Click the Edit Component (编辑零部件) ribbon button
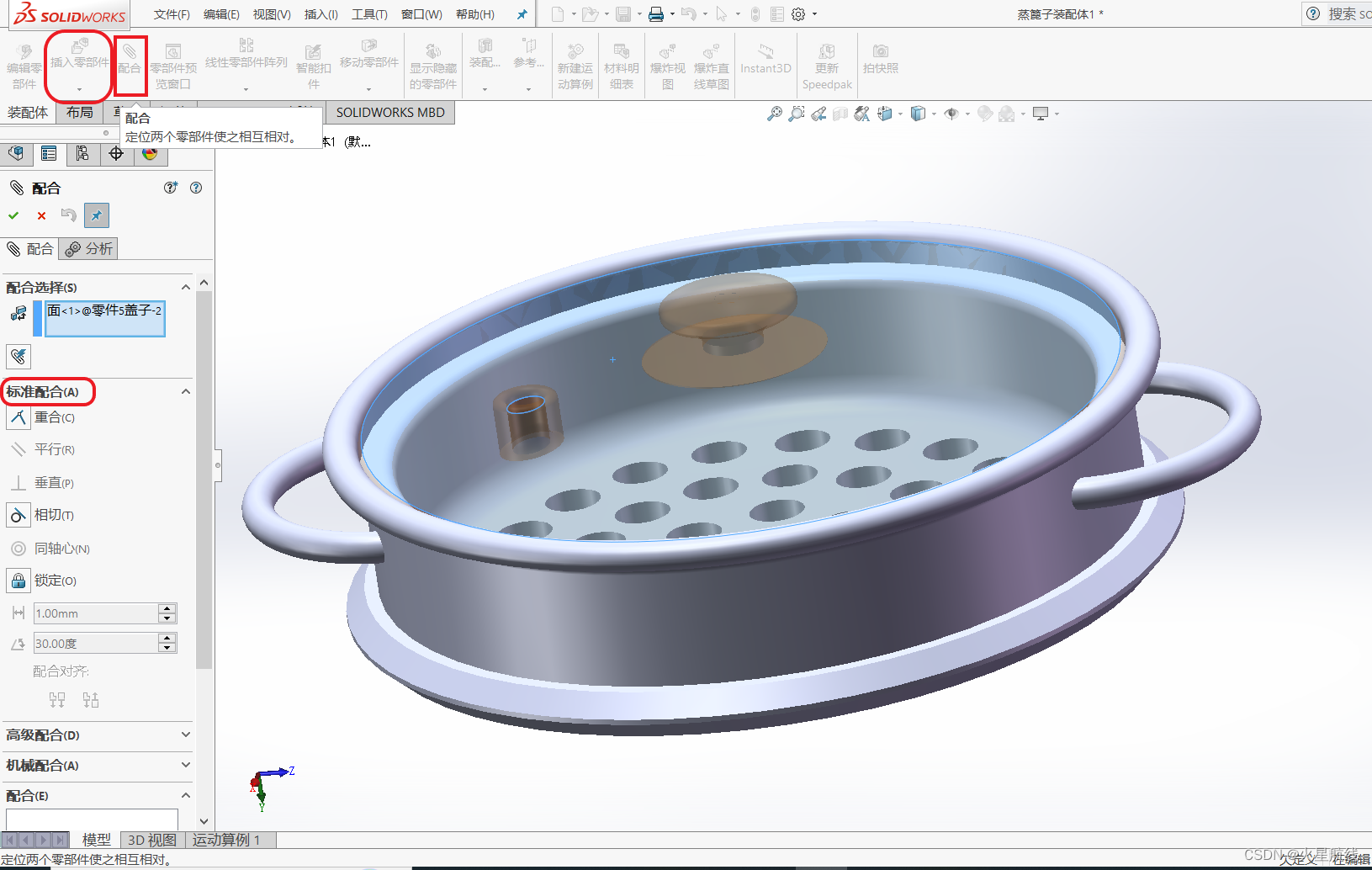 coord(24,67)
